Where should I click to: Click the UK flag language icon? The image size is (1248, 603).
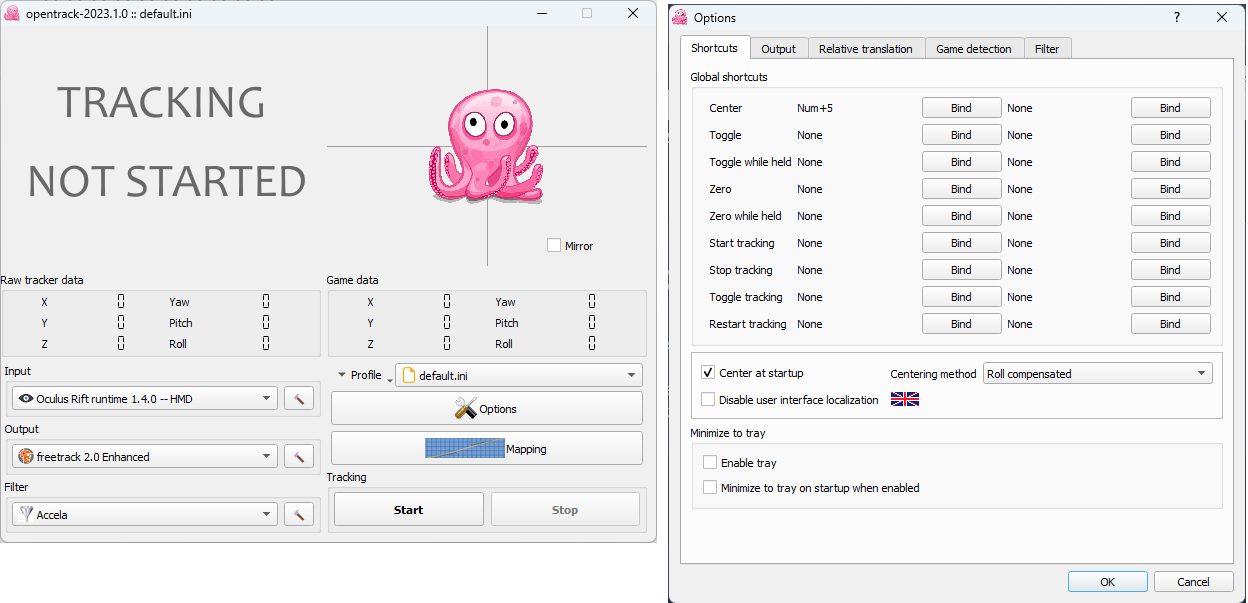[904, 399]
